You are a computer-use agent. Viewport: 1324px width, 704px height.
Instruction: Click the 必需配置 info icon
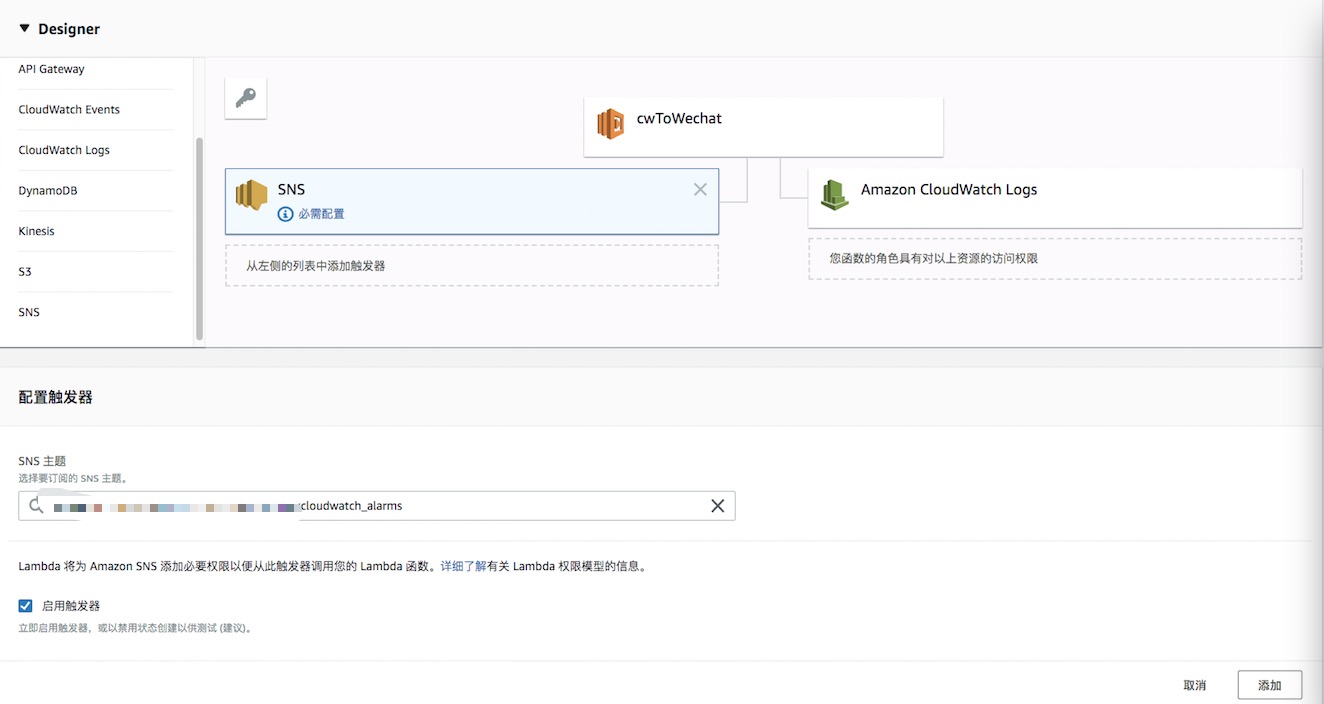point(286,214)
